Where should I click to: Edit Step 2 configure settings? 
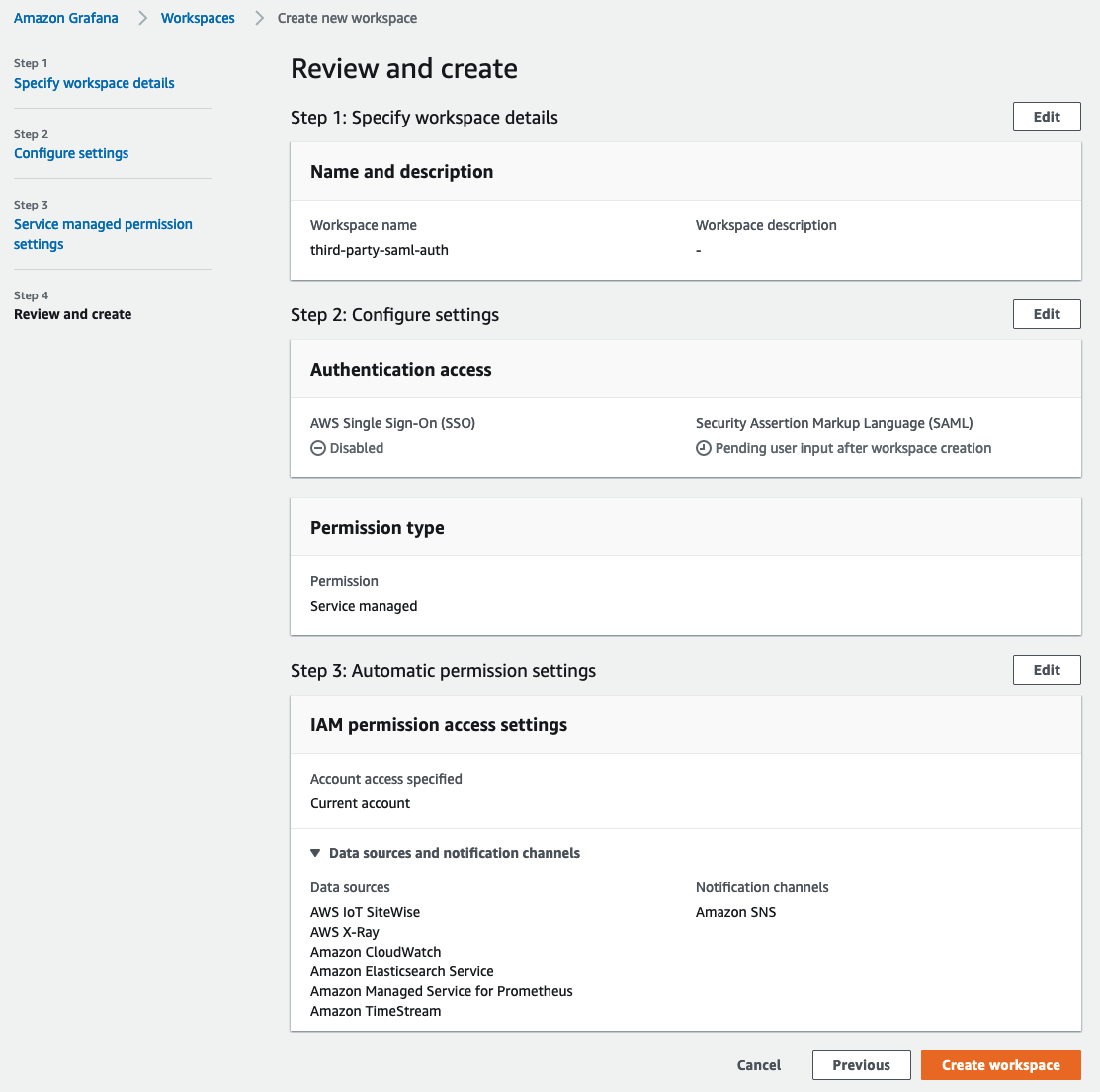[1047, 315]
